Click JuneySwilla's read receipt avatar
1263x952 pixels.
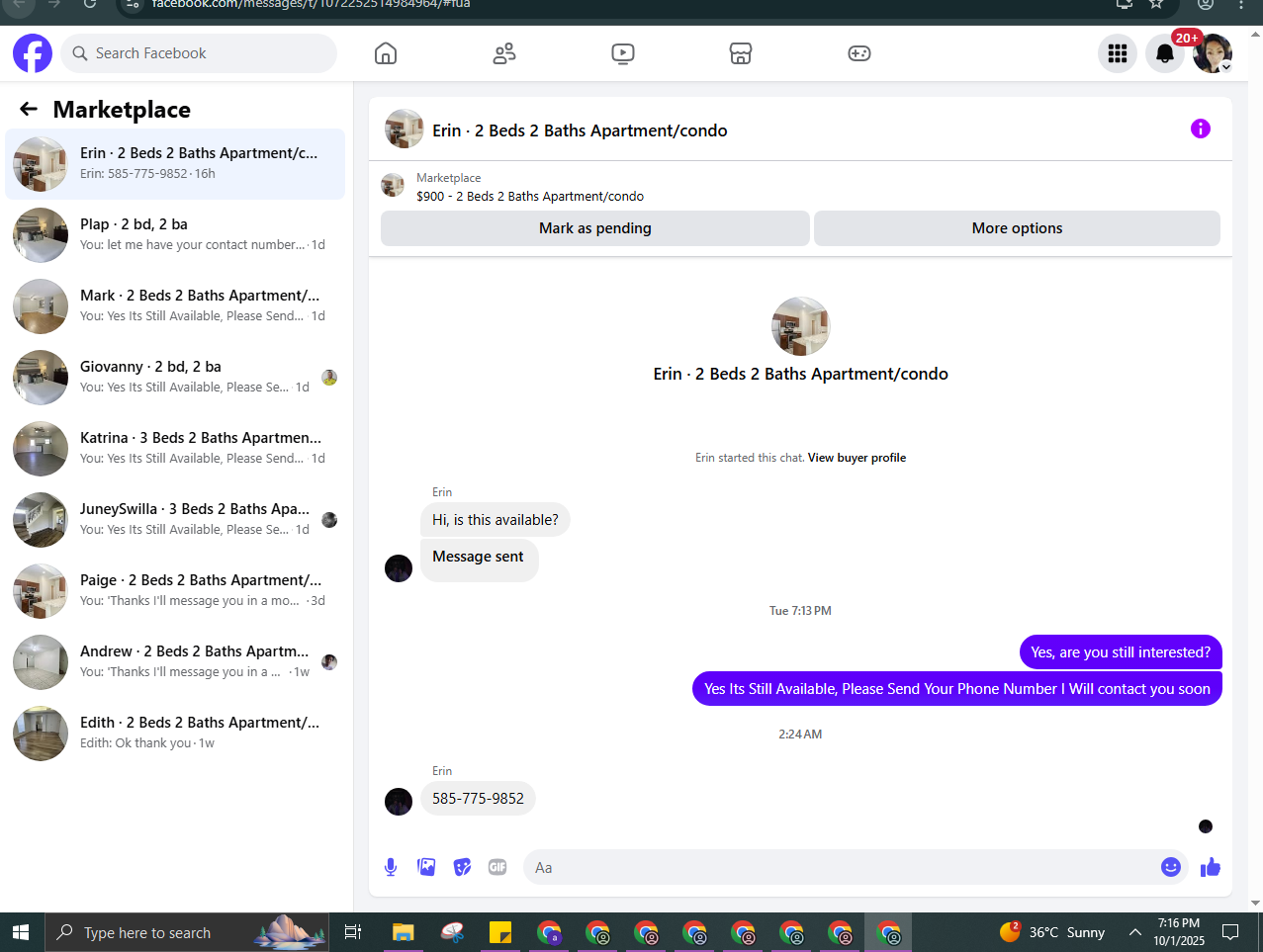coord(329,520)
